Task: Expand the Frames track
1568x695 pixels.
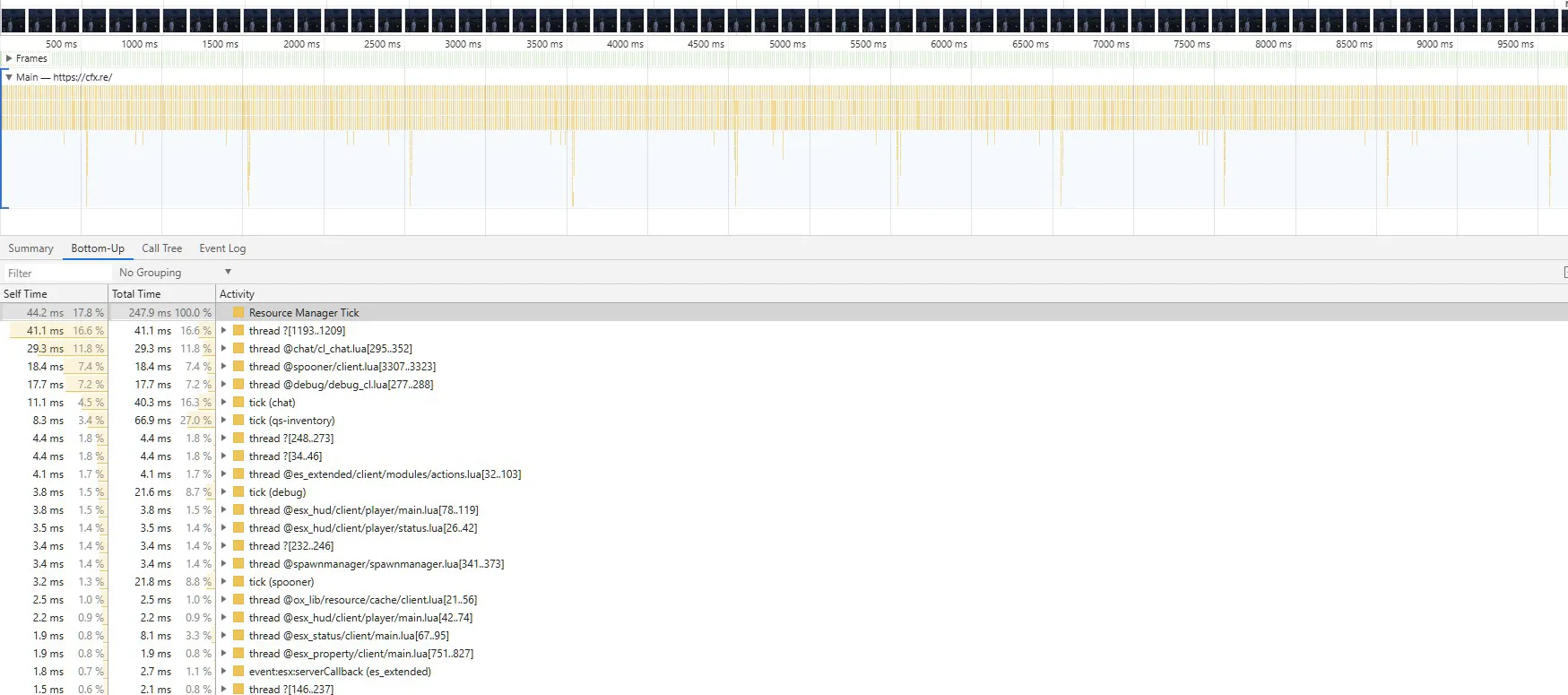Action: coord(9,58)
